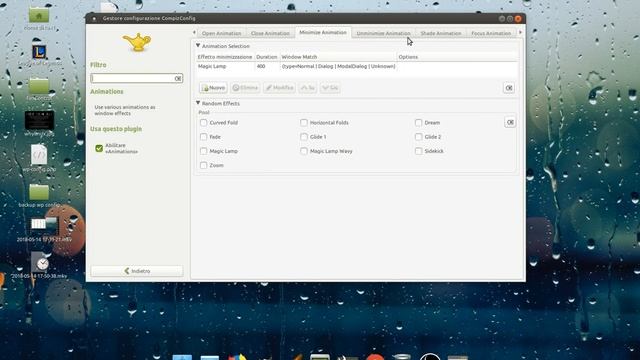640x360 pixels.
Task: Move the entry up with Su button
Action: [307, 88]
